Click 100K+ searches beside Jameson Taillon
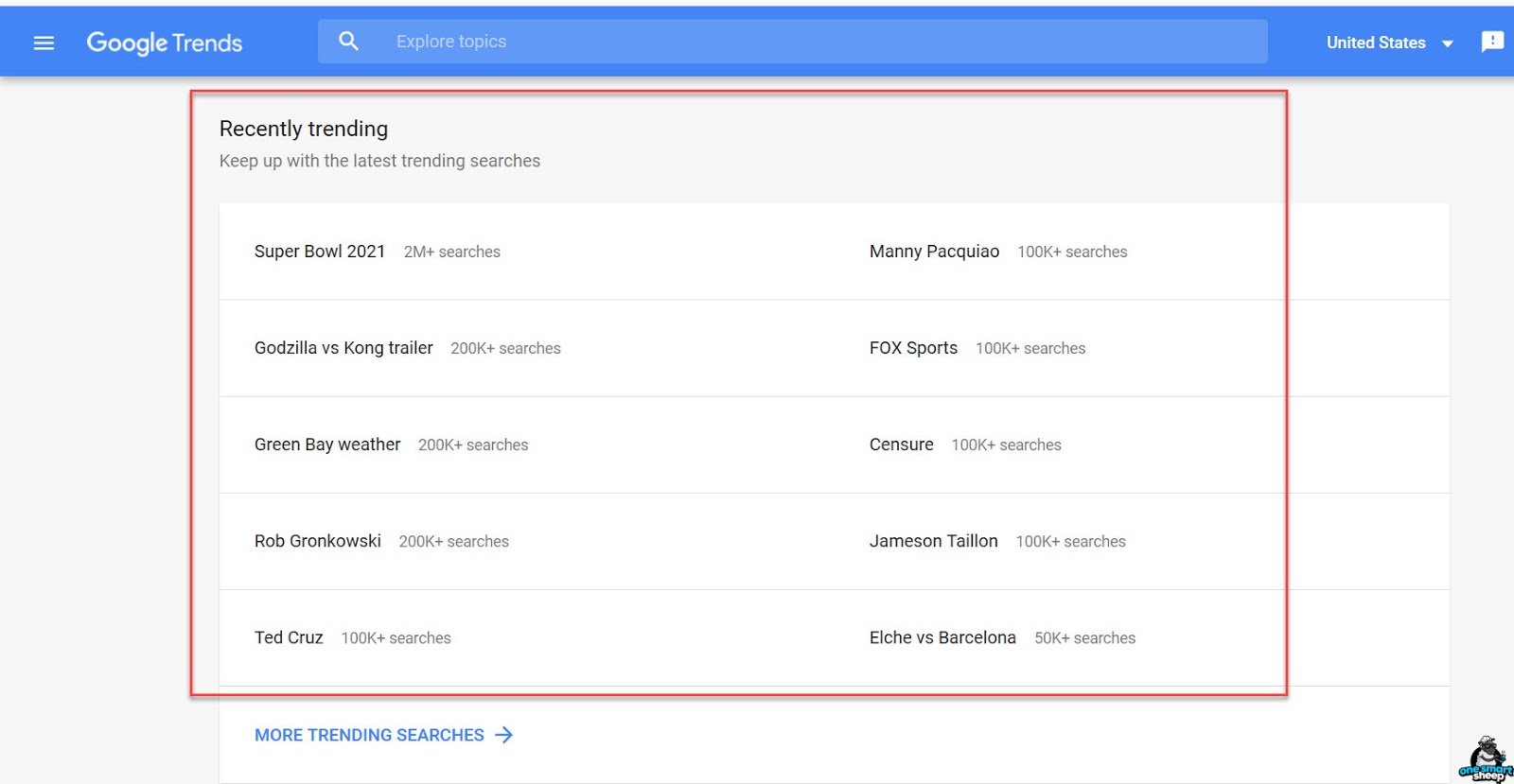Screen dimensions: 1514x784 1070,541
